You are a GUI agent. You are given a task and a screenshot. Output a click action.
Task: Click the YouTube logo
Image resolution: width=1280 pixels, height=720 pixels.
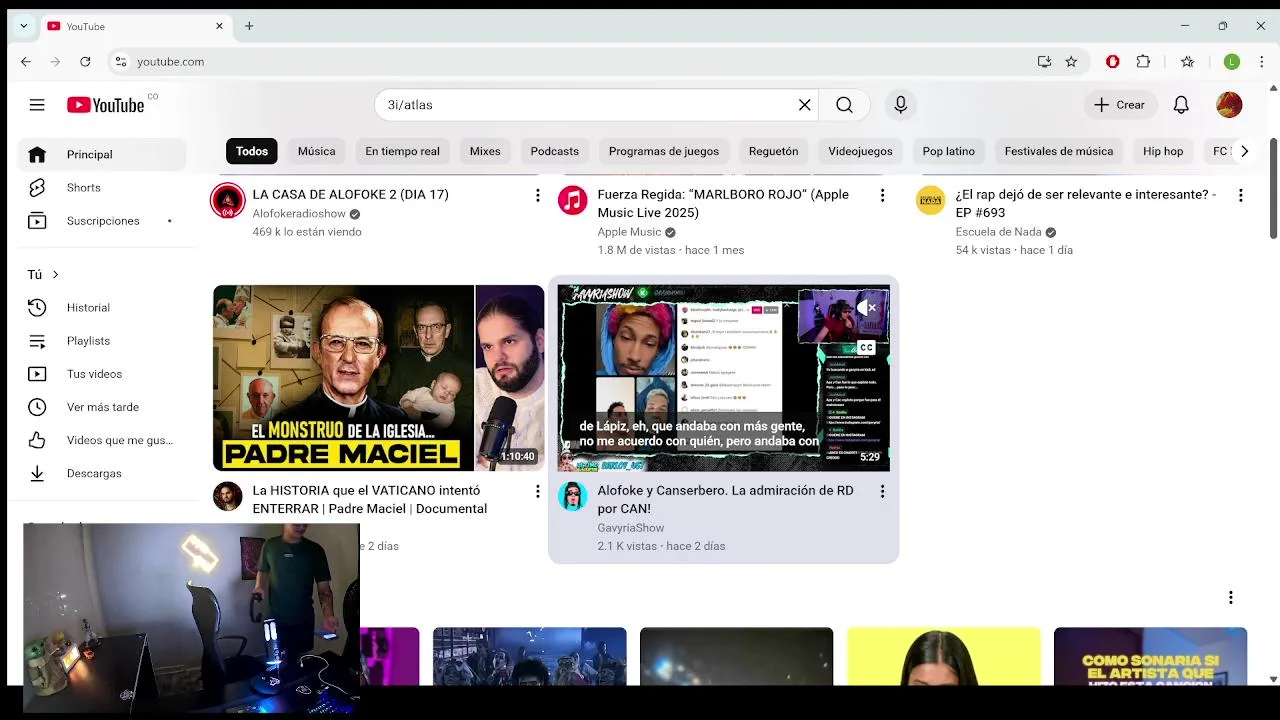coord(106,105)
